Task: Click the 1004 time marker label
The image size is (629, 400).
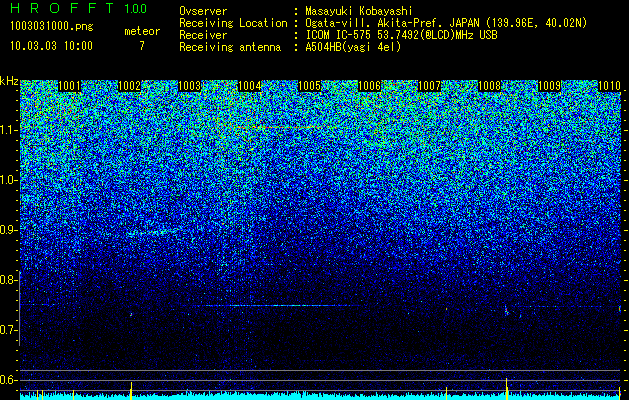Action: pos(250,86)
